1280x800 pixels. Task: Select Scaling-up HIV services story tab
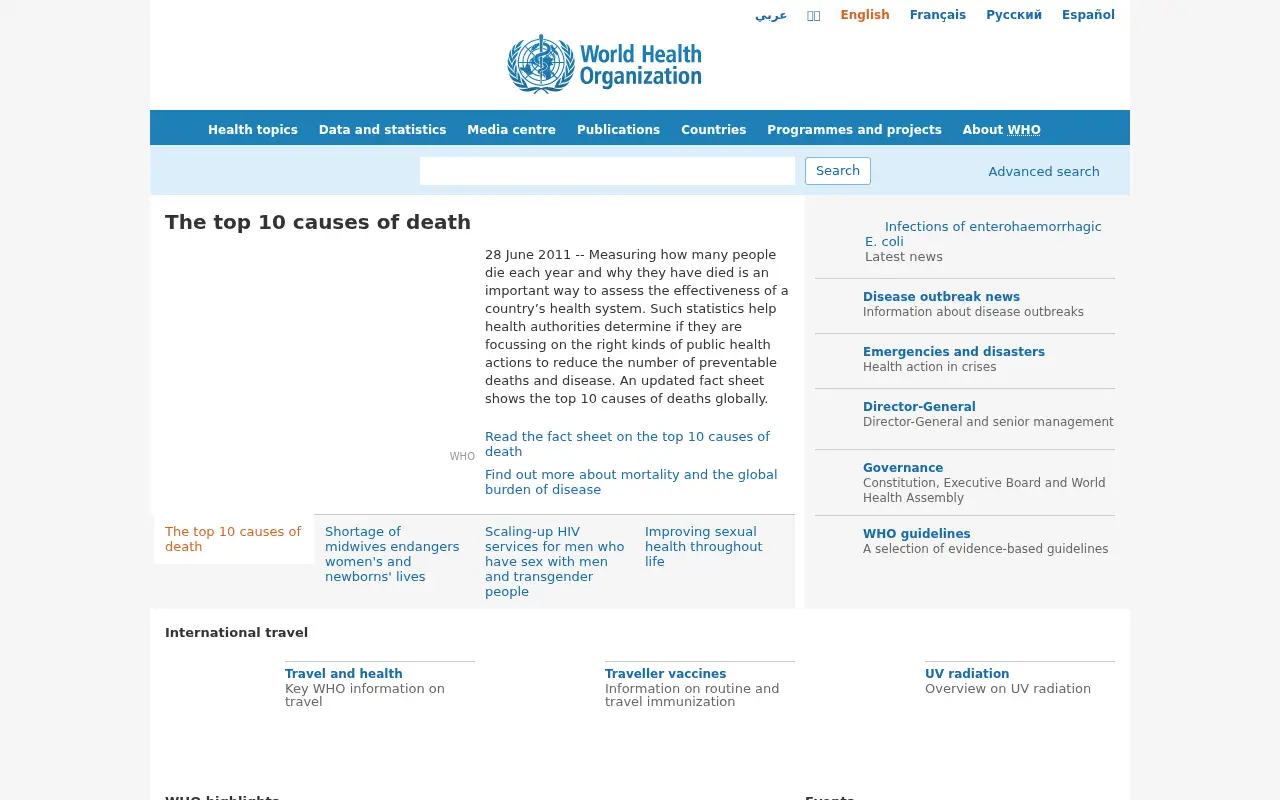tap(555, 562)
